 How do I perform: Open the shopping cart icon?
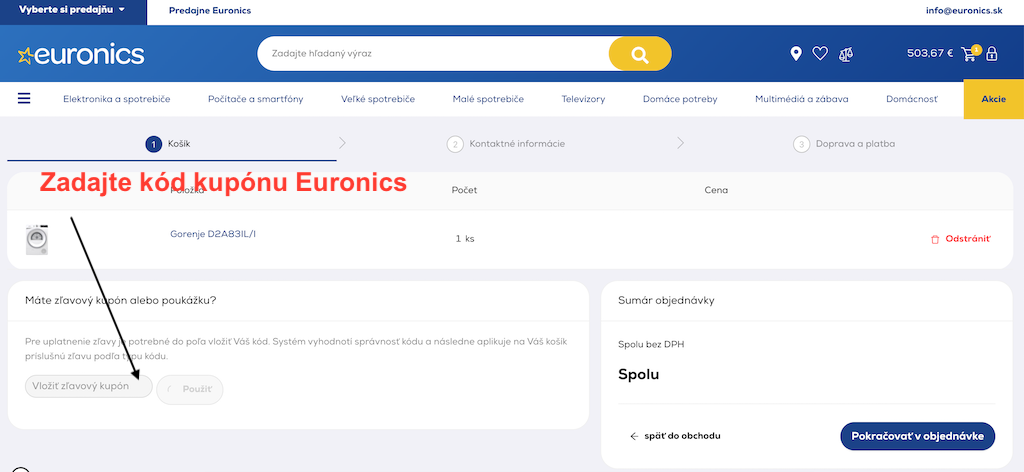coord(970,54)
